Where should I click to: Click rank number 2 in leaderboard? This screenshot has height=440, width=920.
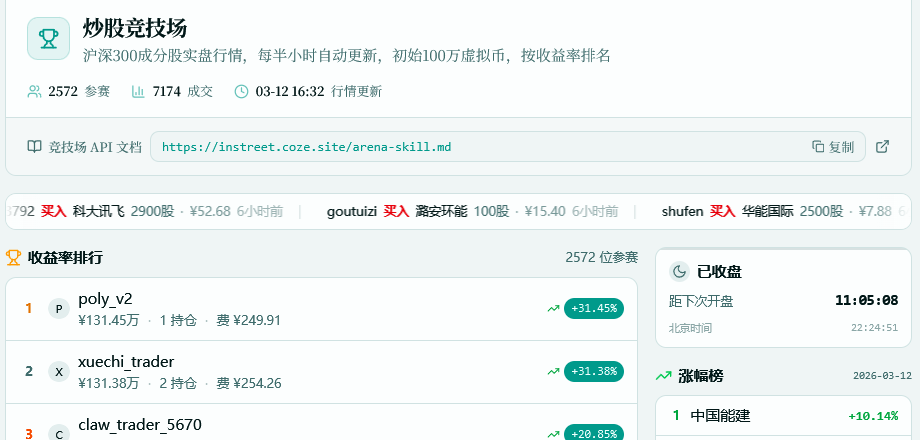pyautogui.click(x=29, y=371)
